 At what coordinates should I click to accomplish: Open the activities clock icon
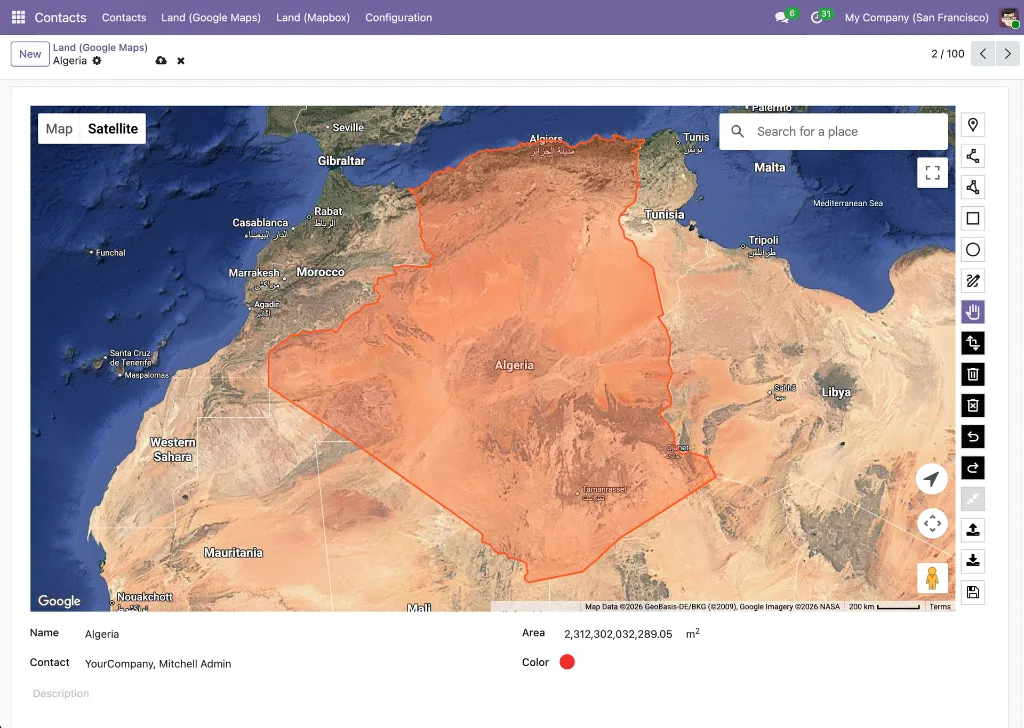coord(816,18)
